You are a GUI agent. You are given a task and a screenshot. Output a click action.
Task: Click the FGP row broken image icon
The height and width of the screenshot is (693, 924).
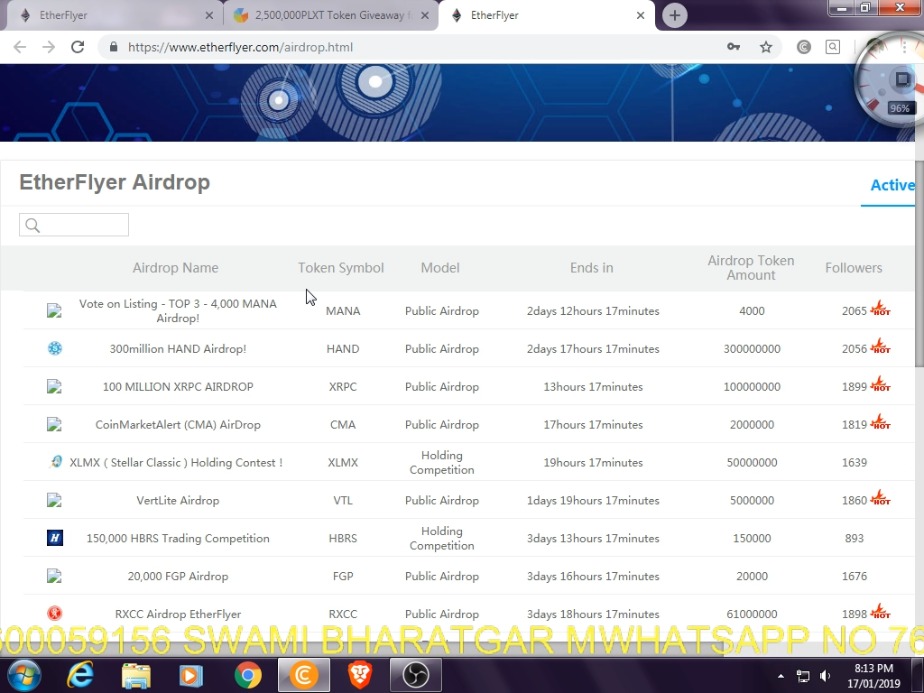pyautogui.click(x=54, y=576)
